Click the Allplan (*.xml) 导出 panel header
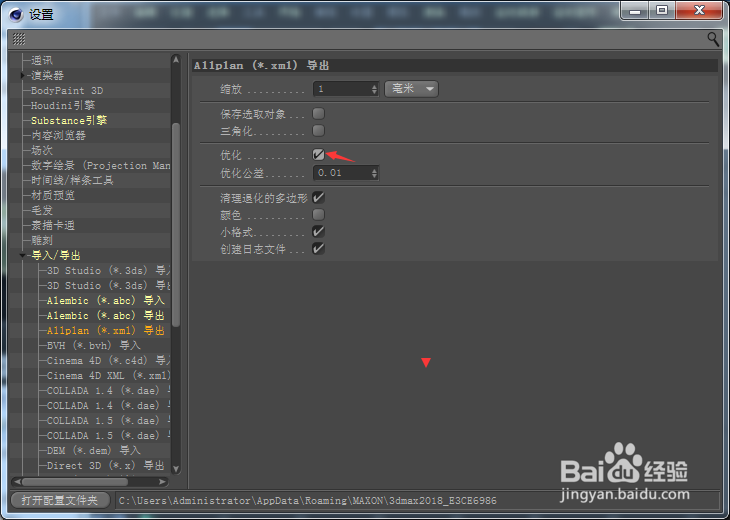Viewport: 730px width, 520px height. coord(455,65)
